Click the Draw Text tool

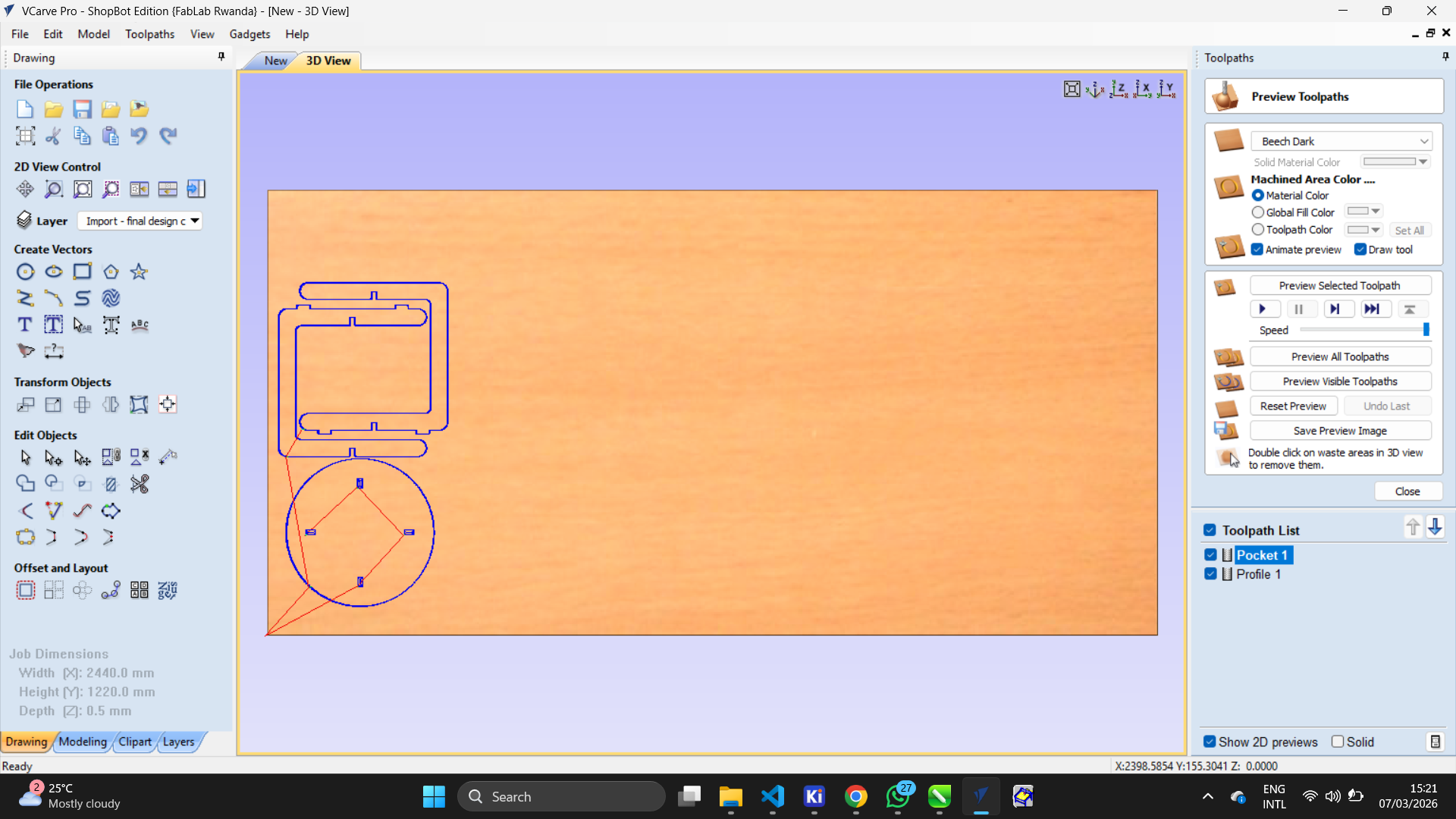(25, 325)
